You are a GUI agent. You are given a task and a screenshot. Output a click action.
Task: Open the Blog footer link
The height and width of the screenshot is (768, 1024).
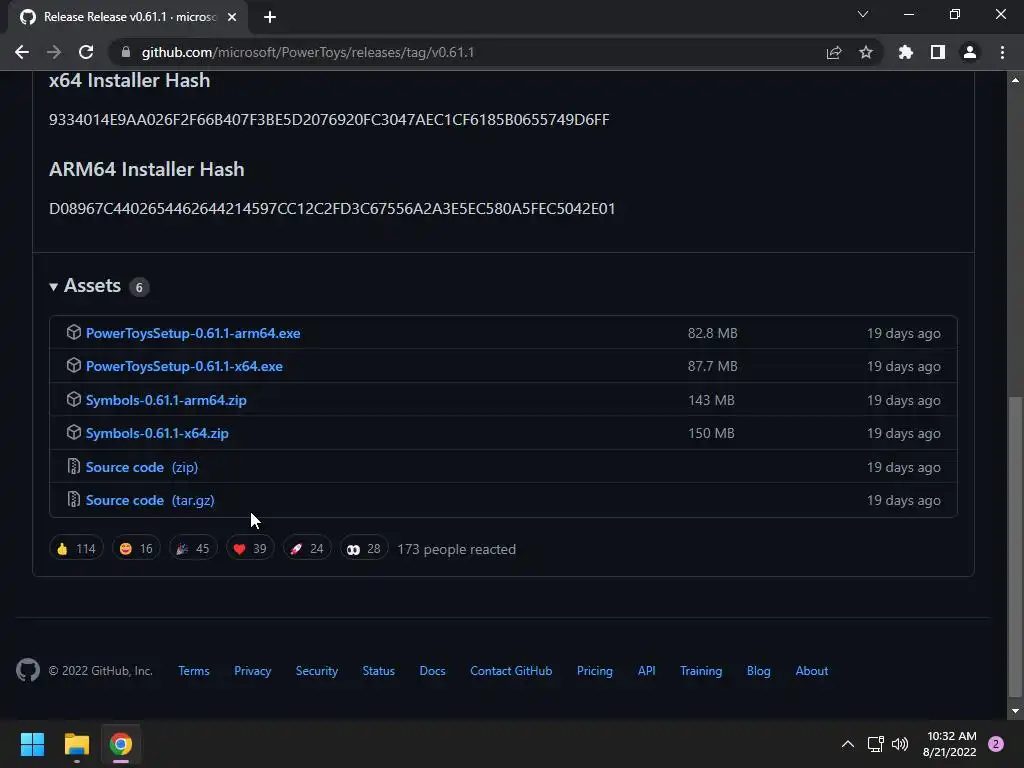click(x=759, y=671)
